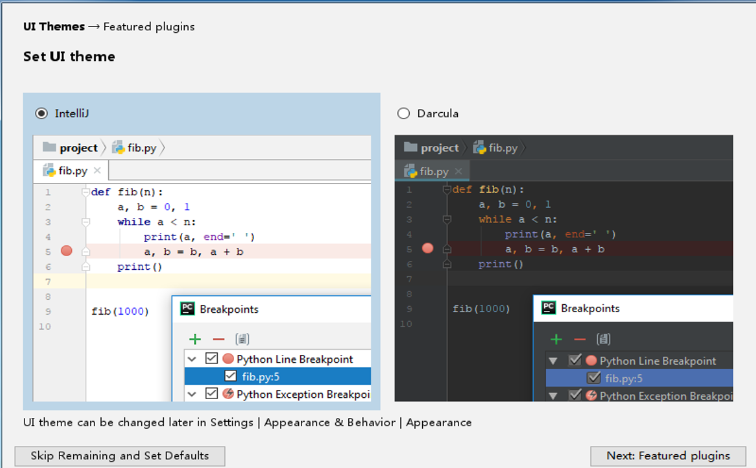This screenshot has height=468, width=756.
Task: Collapse Python Exception Breakpoint node, Darcula preview
Action: click(553, 396)
